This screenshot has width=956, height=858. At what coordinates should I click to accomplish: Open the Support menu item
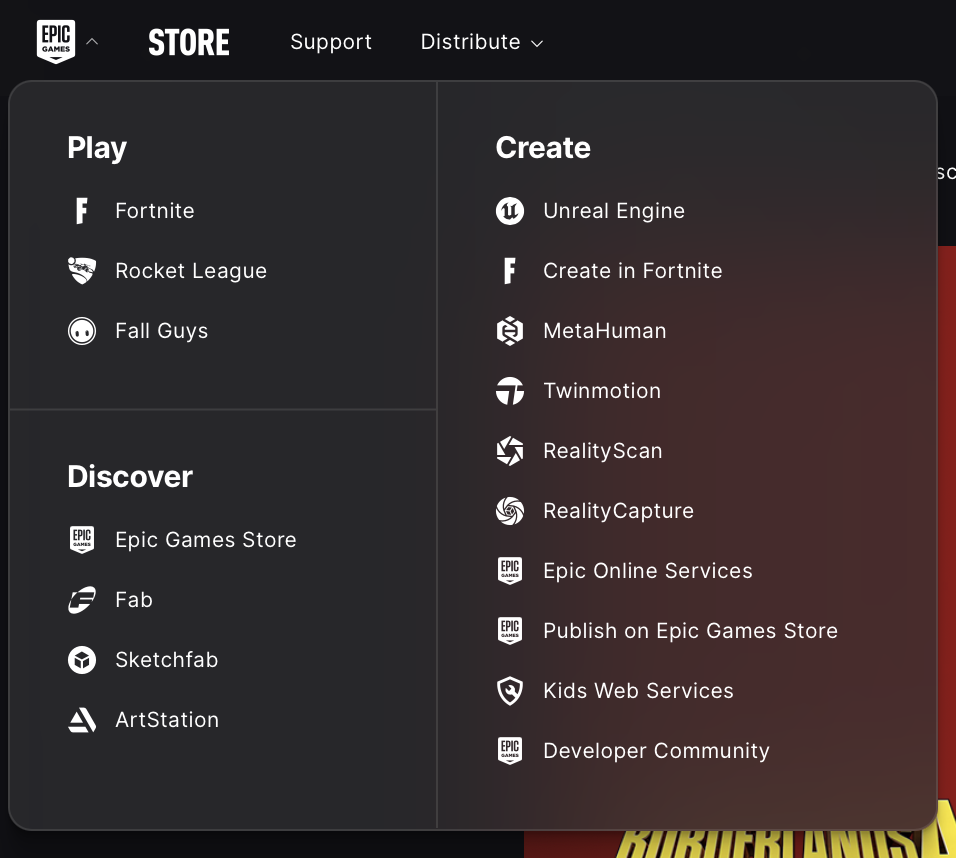(331, 42)
